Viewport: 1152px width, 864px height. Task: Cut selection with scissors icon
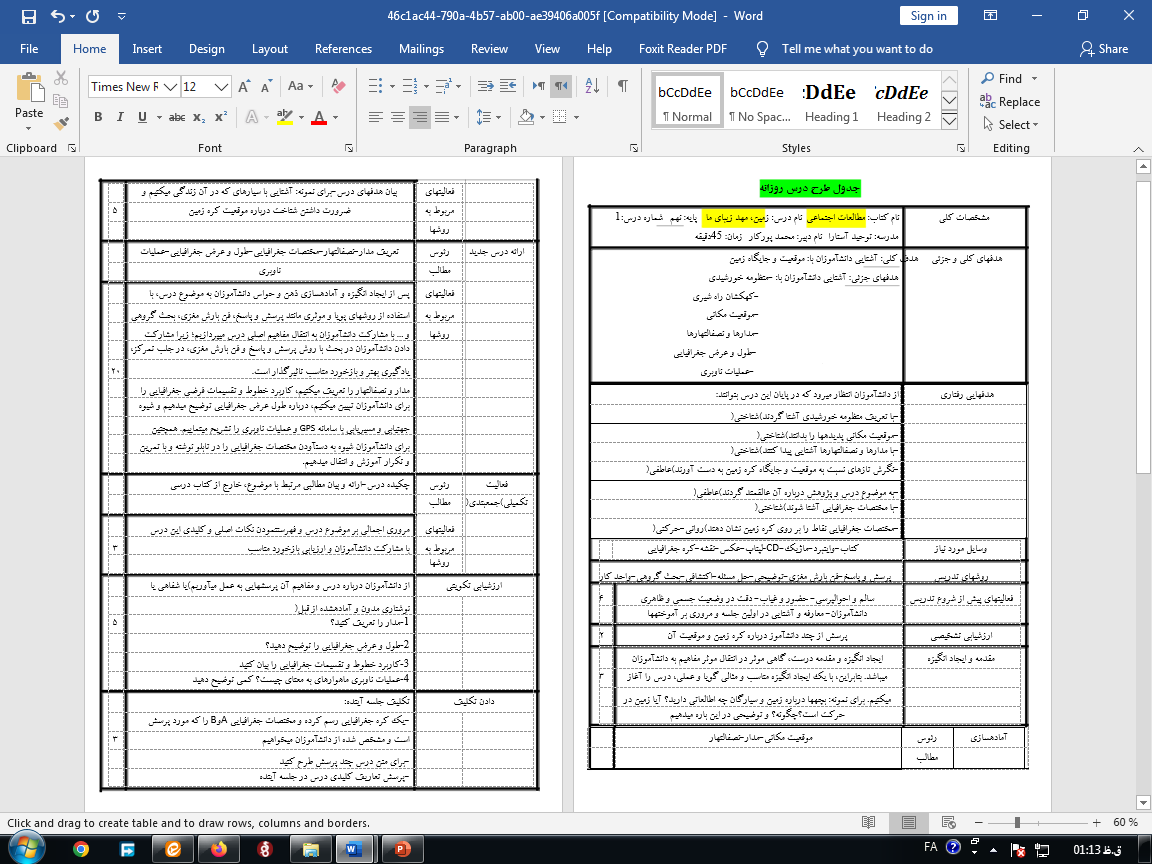coord(61,78)
